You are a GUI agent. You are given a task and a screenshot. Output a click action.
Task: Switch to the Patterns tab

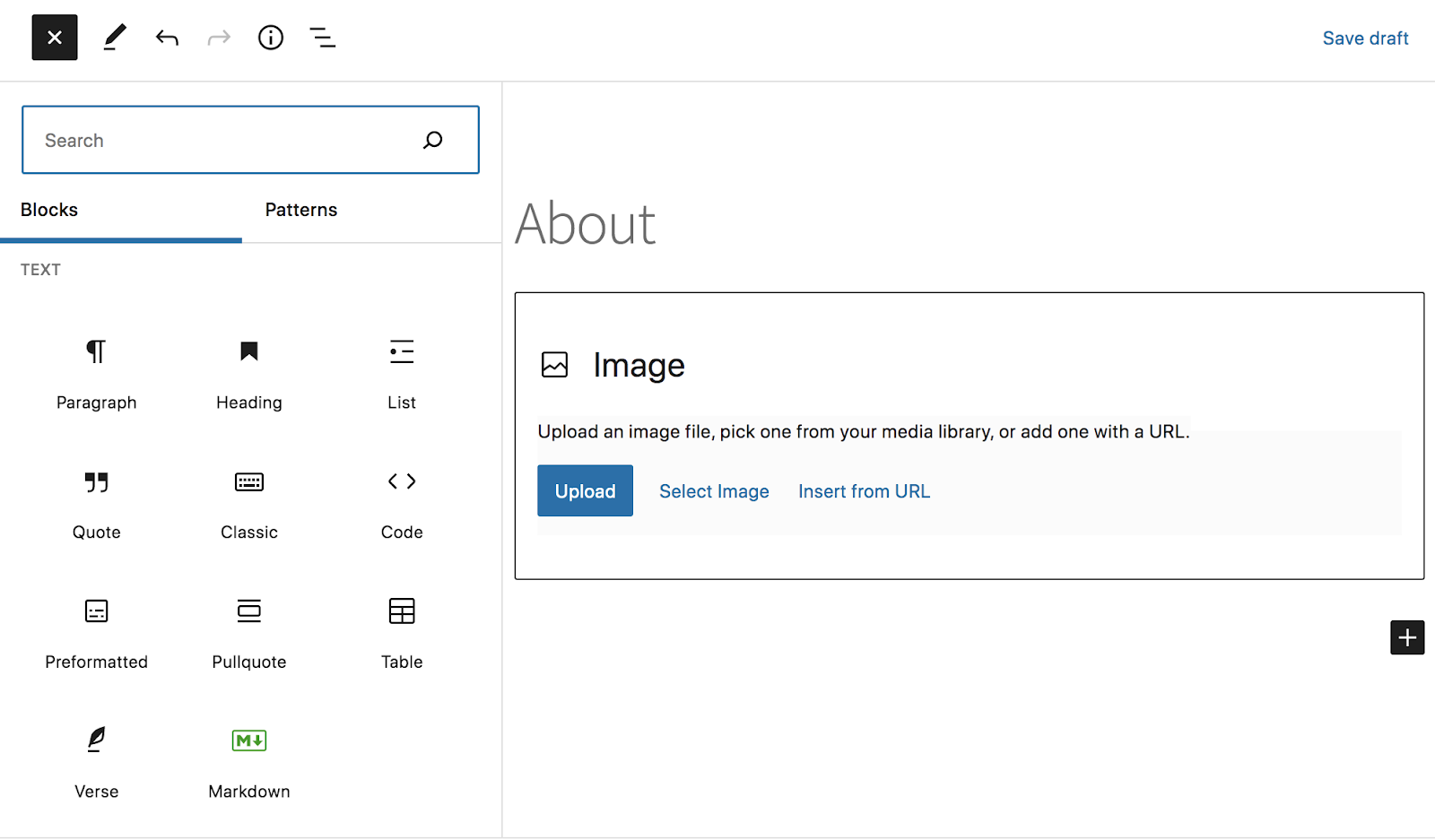tap(300, 210)
